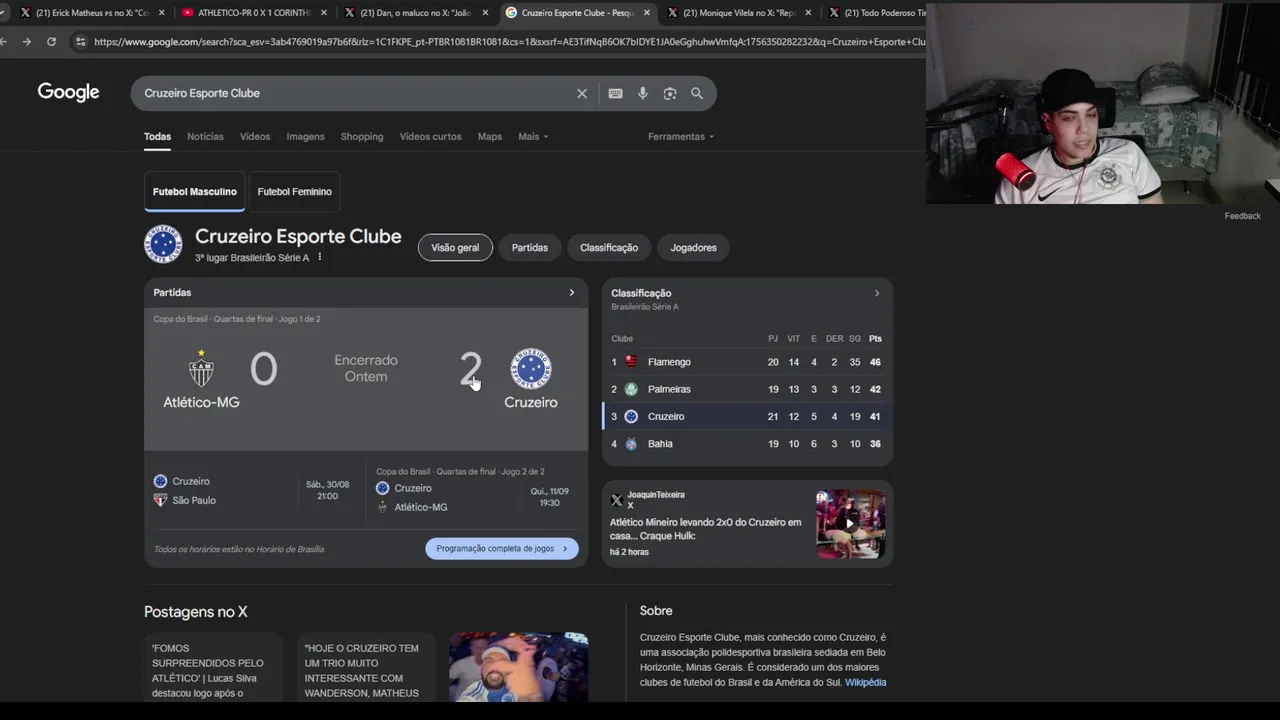Screen dimensions: 1280x720
Task: Click the Cruzeiro crest in match result
Action: [531, 368]
